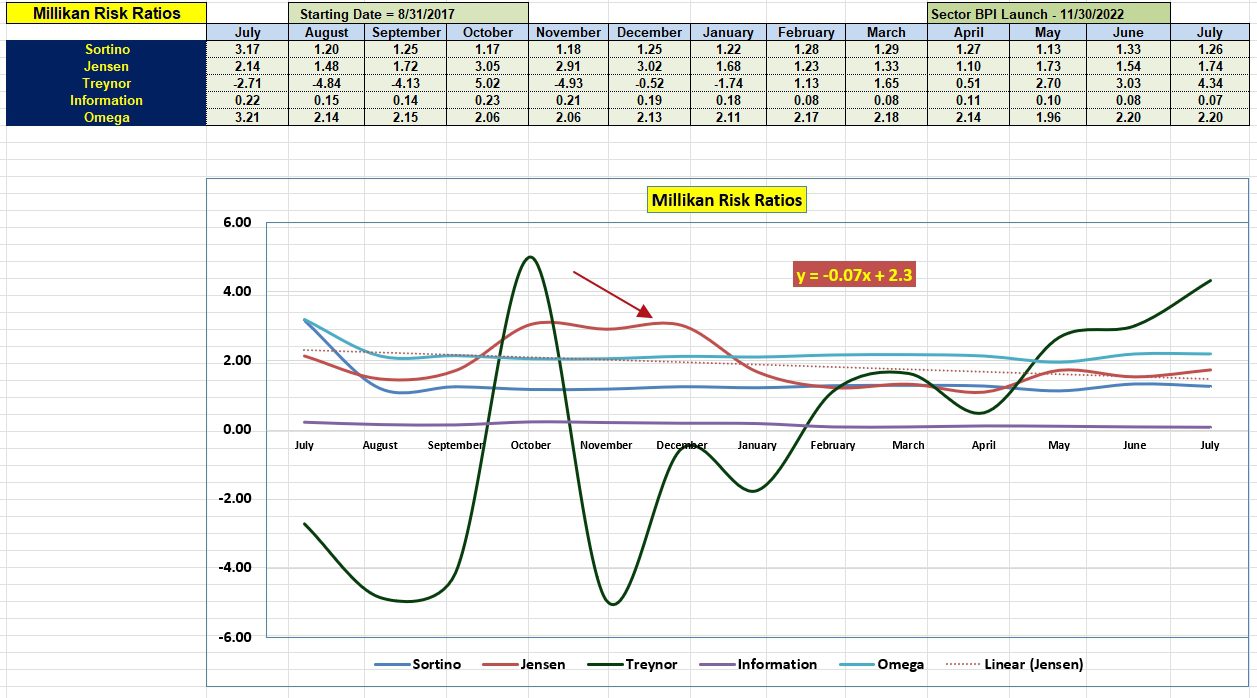Select the Sortino row label
Viewport: 1257px width, 698px height.
coord(106,49)
